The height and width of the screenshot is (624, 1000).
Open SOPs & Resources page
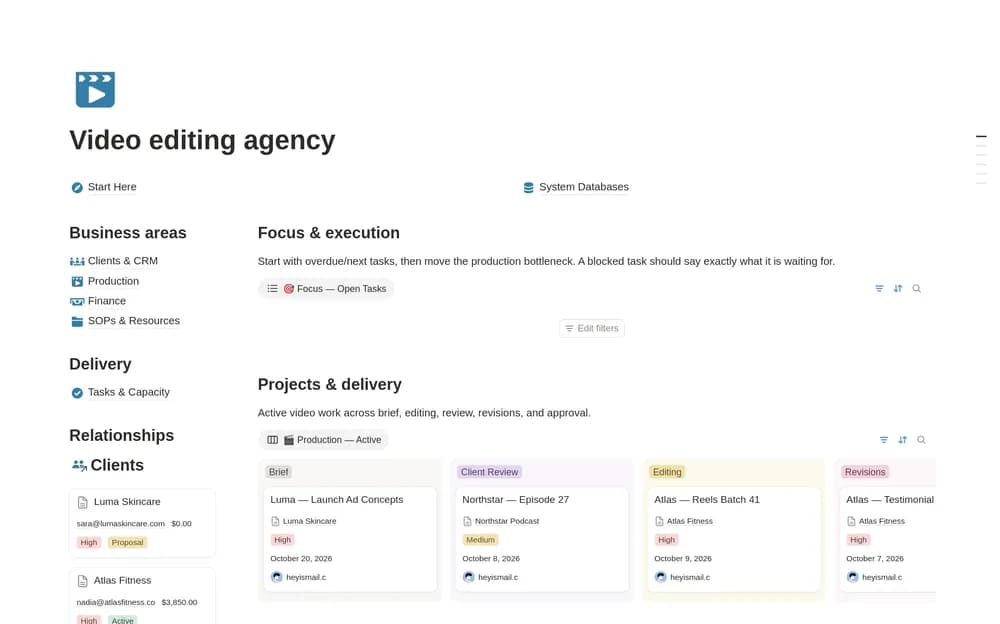coord(133,321)
